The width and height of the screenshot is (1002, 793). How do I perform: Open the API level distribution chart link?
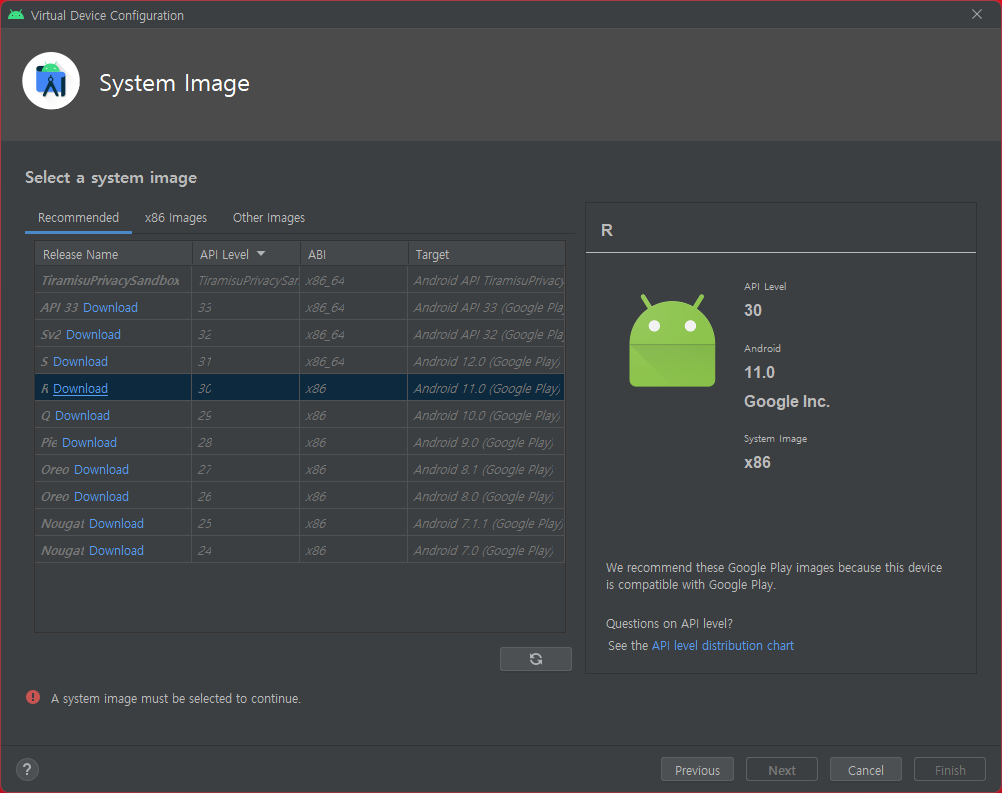723,645
